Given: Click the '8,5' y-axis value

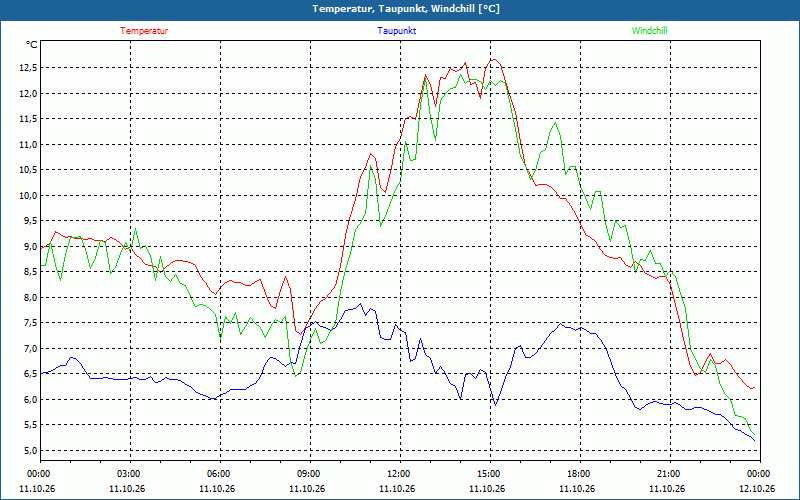Looking at the screenshot, I should click(31, 272).
